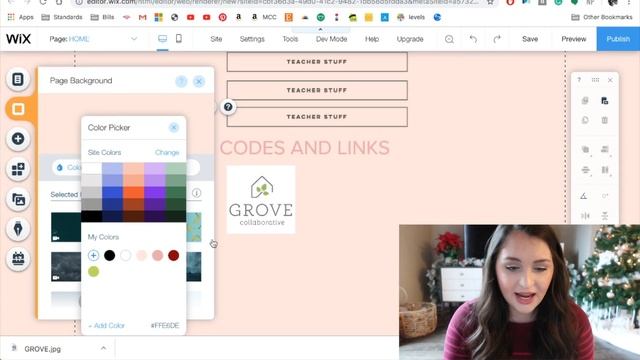
Task: Click the Paste icon in the editor toolbar
Action: pos(604,101)
